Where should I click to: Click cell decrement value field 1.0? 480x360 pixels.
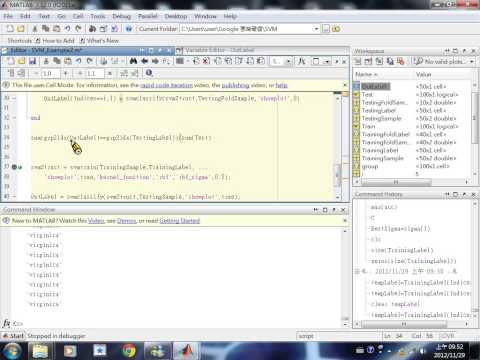pyautogui.click(x=51, y=73)
